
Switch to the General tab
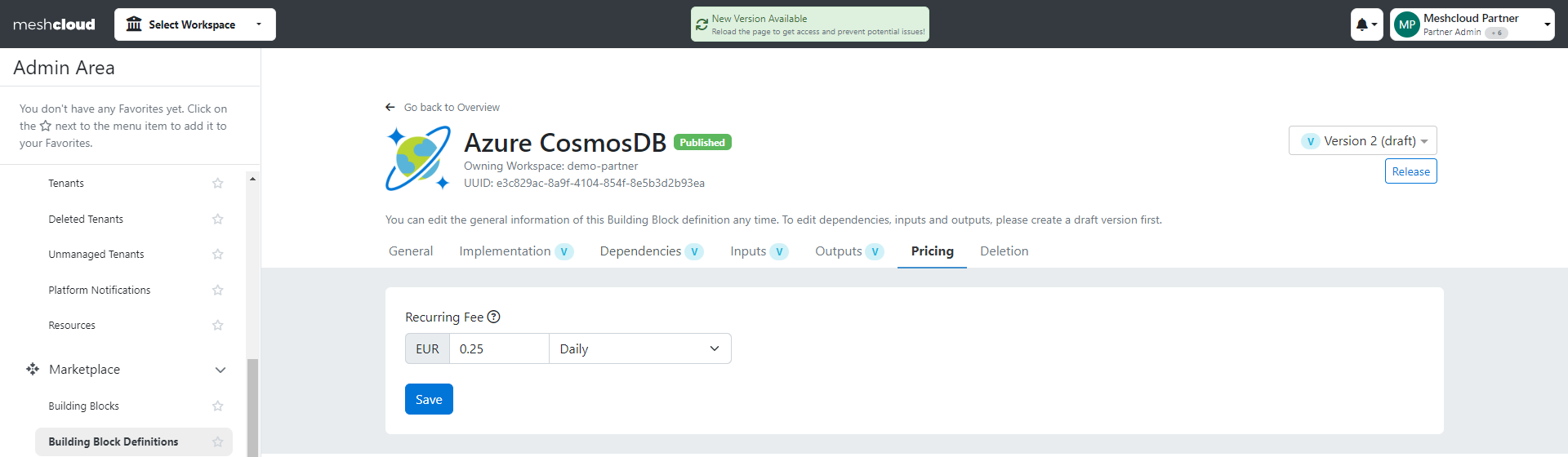(411, 251)
